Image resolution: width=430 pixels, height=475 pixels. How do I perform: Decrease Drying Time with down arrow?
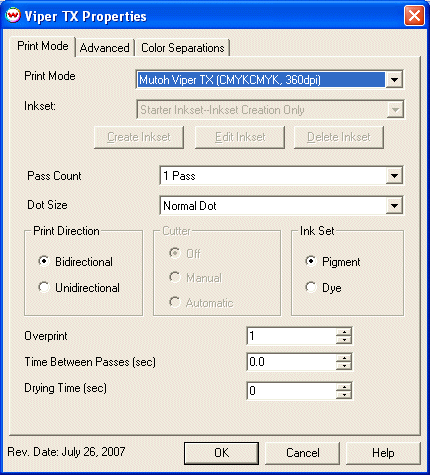tap(344, 394)
